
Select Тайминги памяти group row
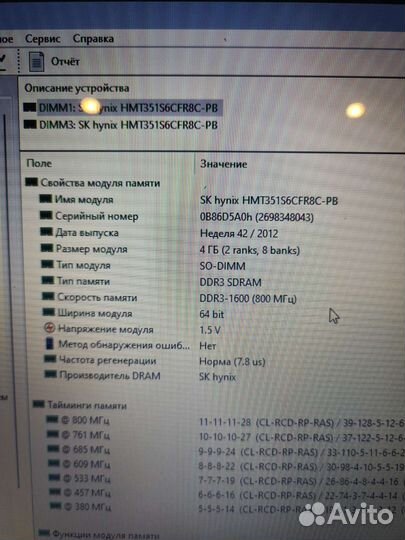[87, 405]
